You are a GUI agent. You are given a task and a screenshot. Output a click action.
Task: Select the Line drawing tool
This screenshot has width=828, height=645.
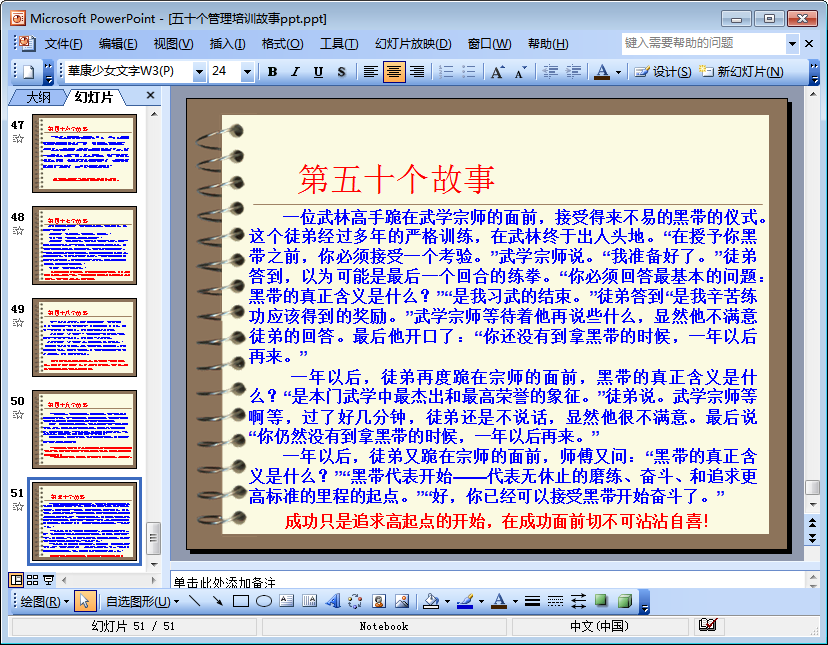point(195,601)
